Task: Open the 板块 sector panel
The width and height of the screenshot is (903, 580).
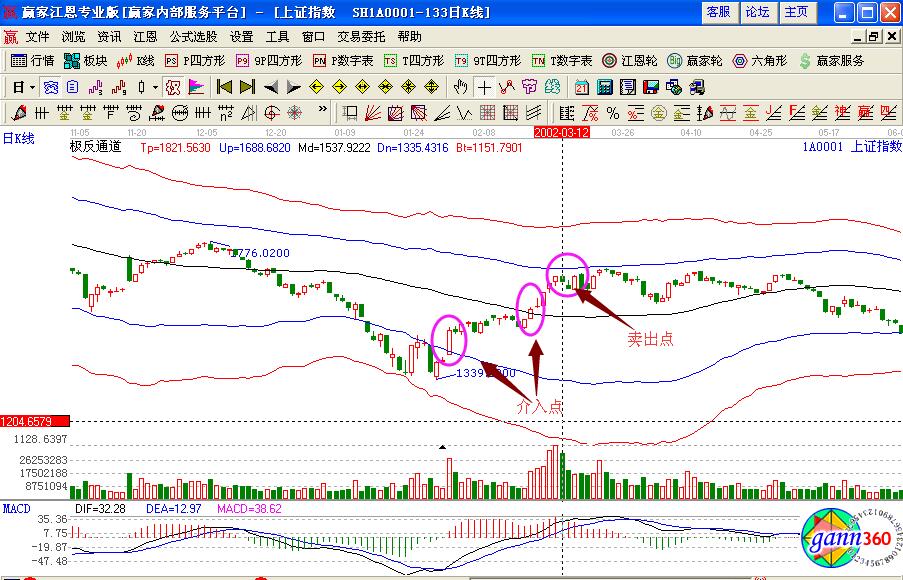Action: pos(86,61)
